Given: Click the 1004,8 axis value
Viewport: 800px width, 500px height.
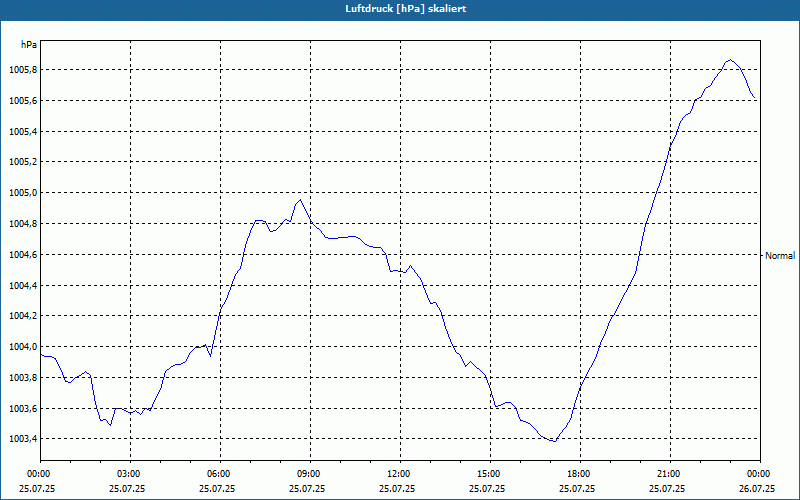Looking at the screenshot, I should point(23,224).
